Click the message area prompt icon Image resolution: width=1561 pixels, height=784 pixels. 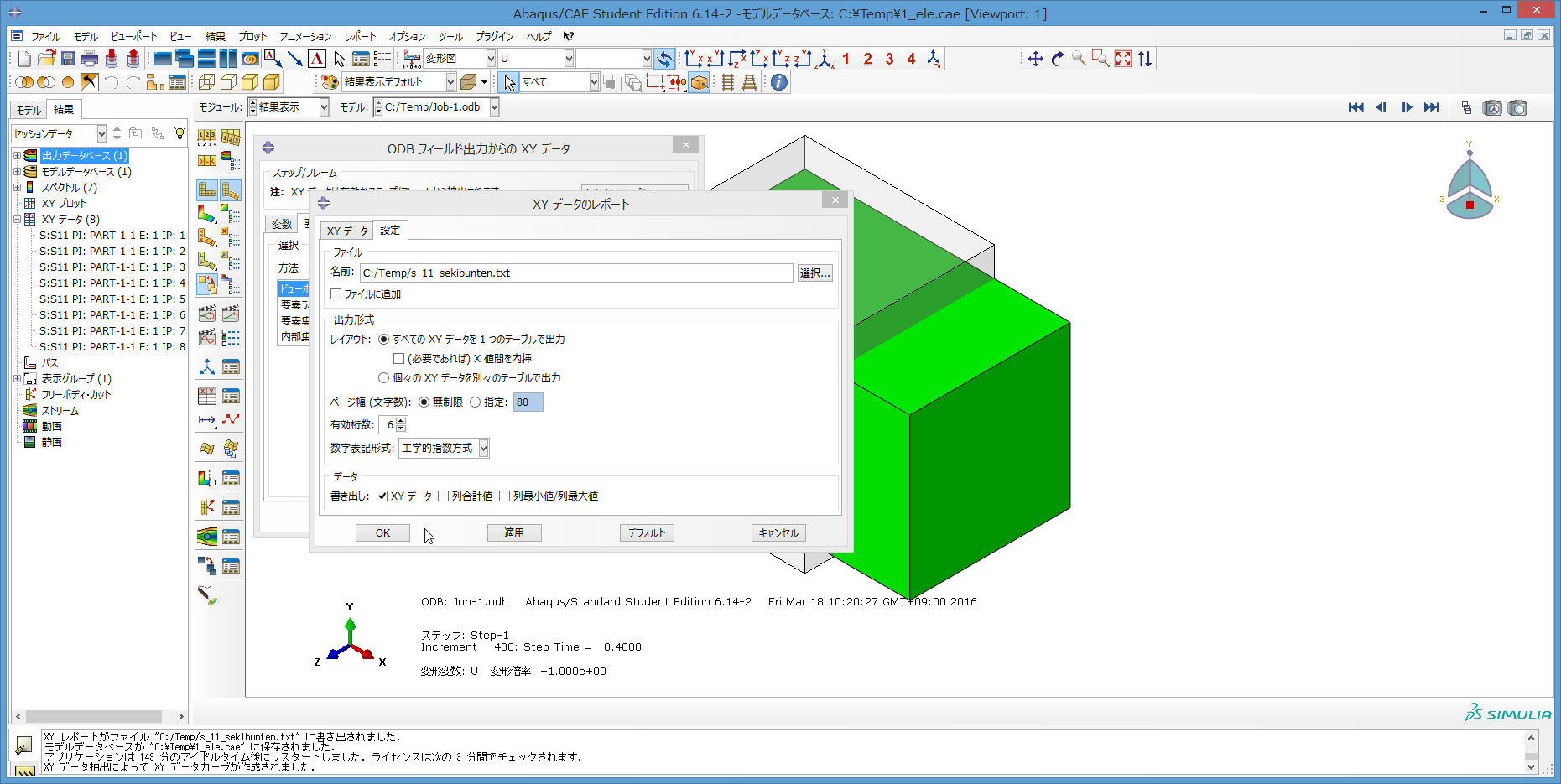point(23,745)
